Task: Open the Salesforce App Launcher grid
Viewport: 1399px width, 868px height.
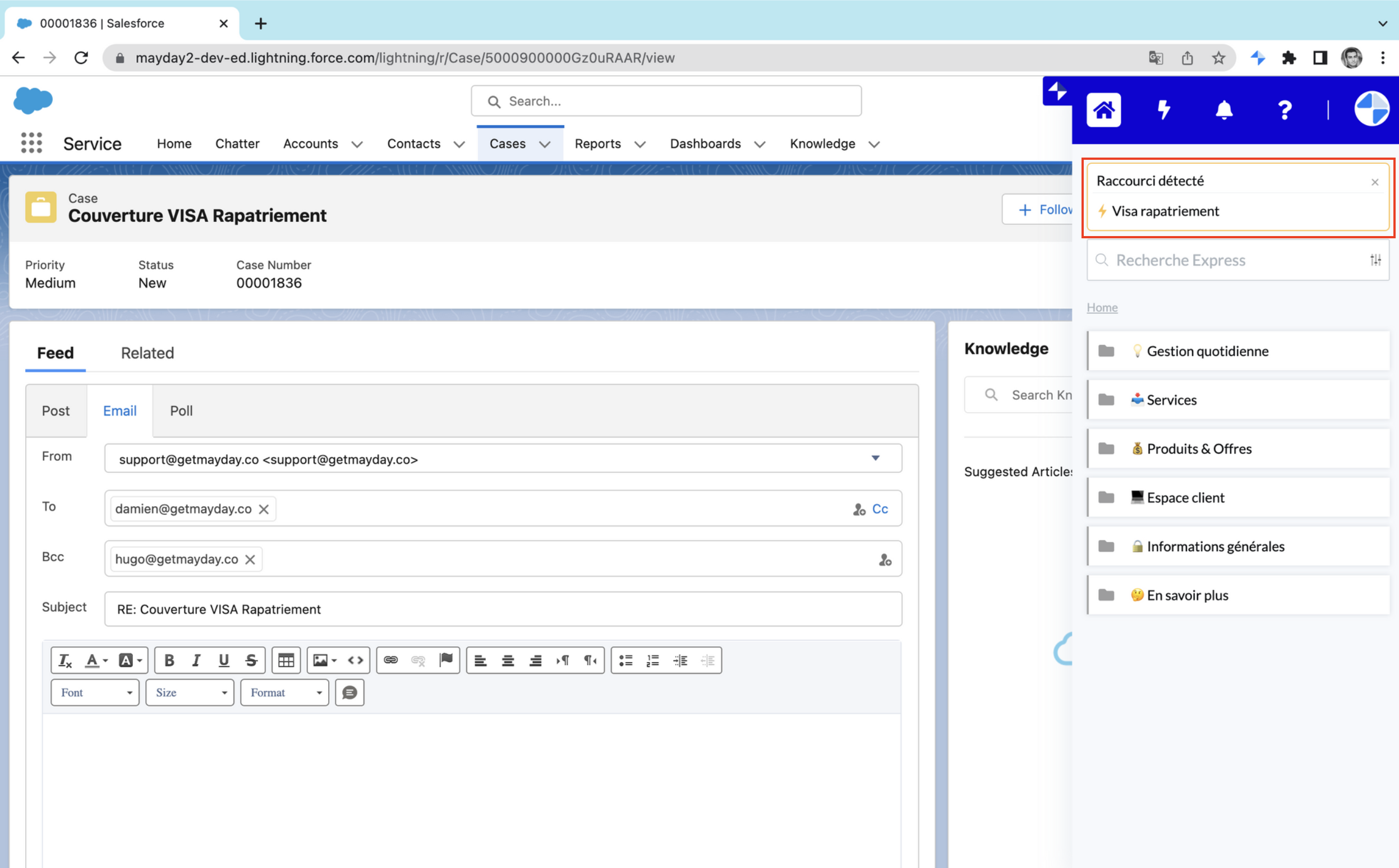Action: [31, 143]
